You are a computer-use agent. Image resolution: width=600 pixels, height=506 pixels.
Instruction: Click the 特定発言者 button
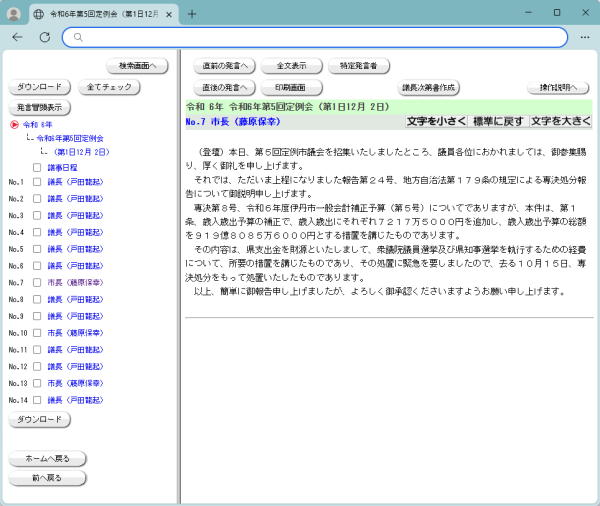[x=359, y=66]
